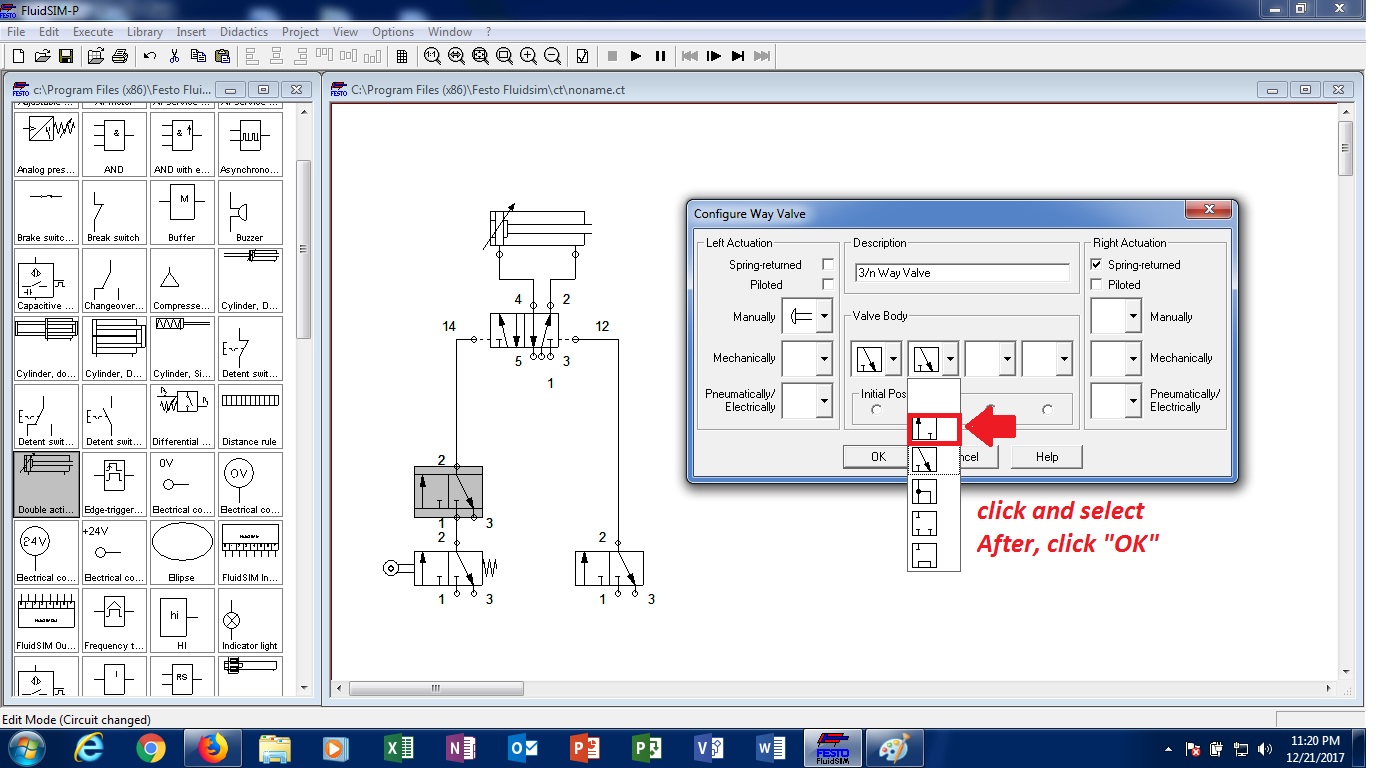Click the Description text field
The image size is (1384, 768).
pos(962,273)
